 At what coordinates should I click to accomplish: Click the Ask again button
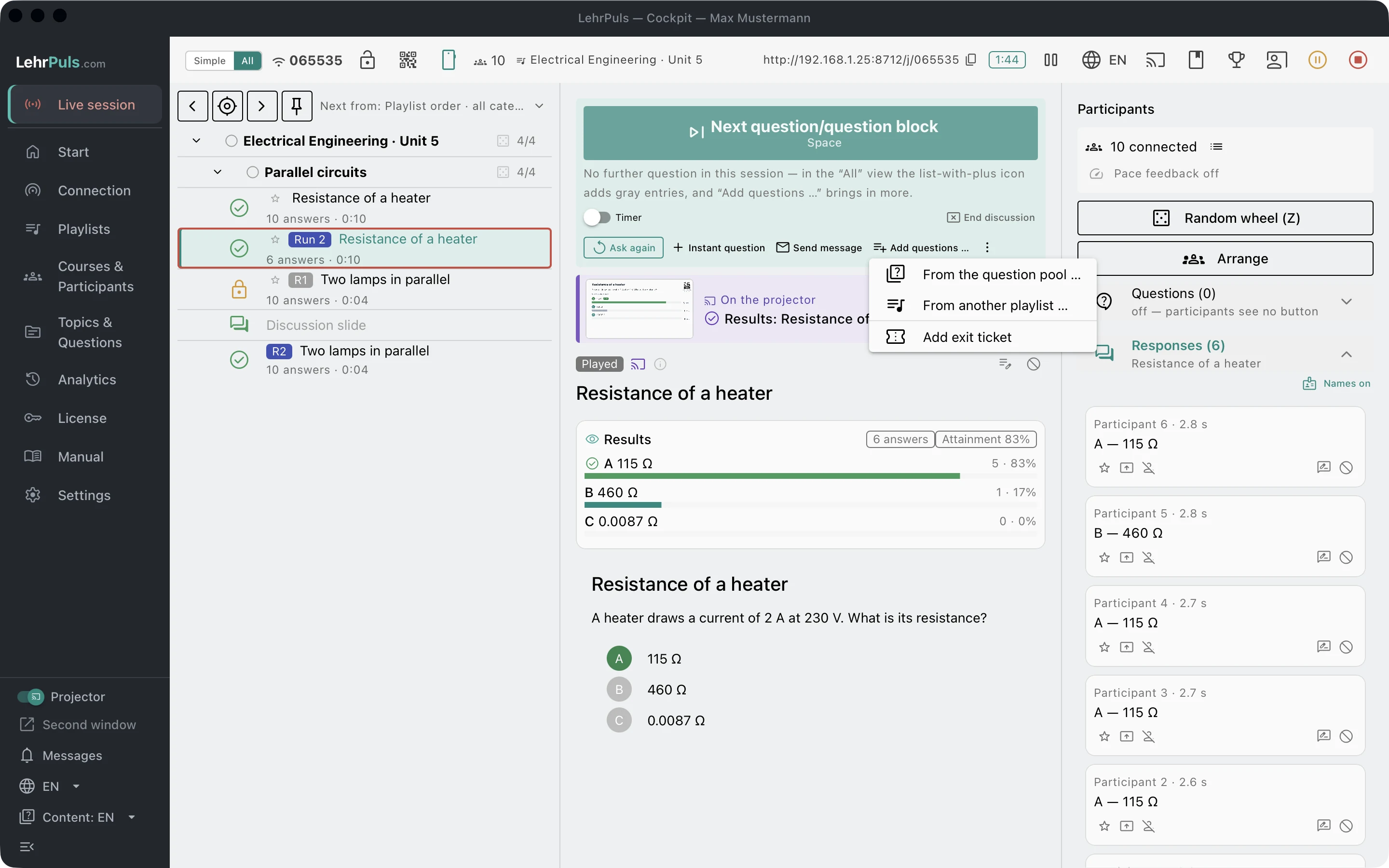(x=623, y=247)
